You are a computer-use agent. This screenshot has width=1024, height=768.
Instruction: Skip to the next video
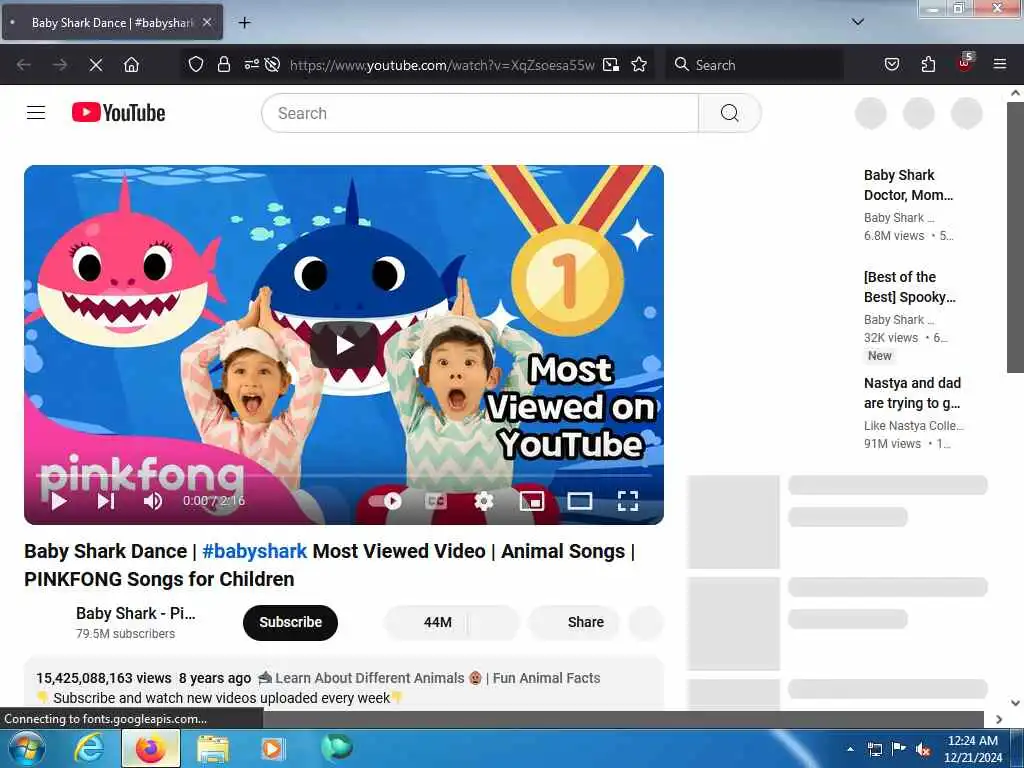point(106,501)
